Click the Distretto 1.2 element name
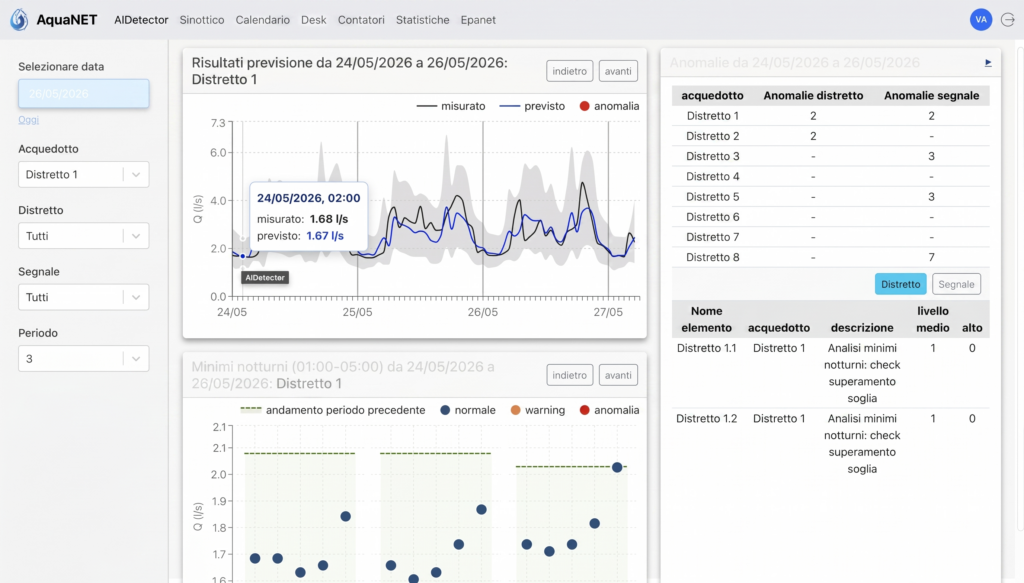The image size is (1024, 583). click(x=707, y=418)
